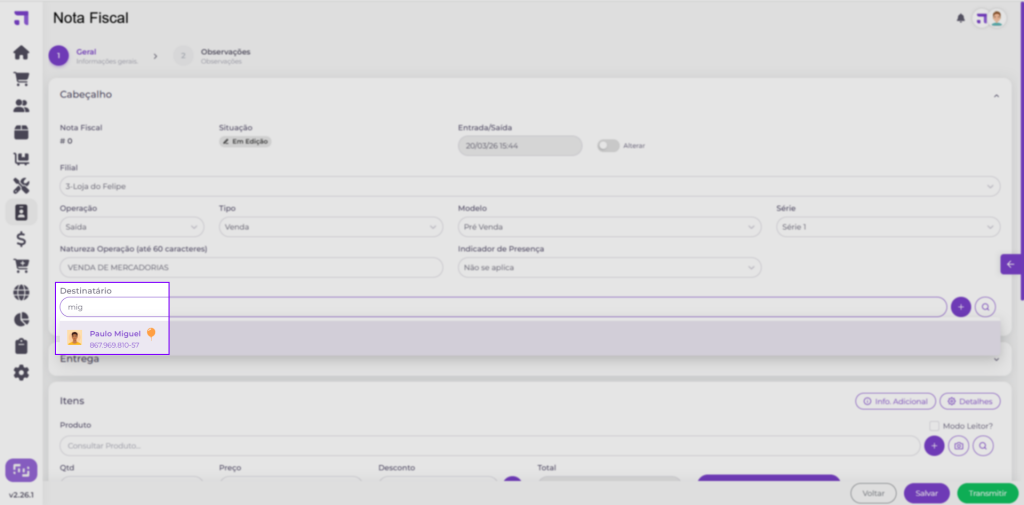Click the search icon next to Destinatário
Viewport: 1024px width, 505px height.
pos(985,307)
